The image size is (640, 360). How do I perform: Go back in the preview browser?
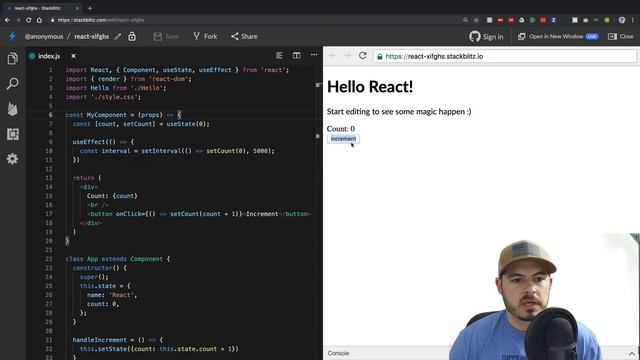333,56
